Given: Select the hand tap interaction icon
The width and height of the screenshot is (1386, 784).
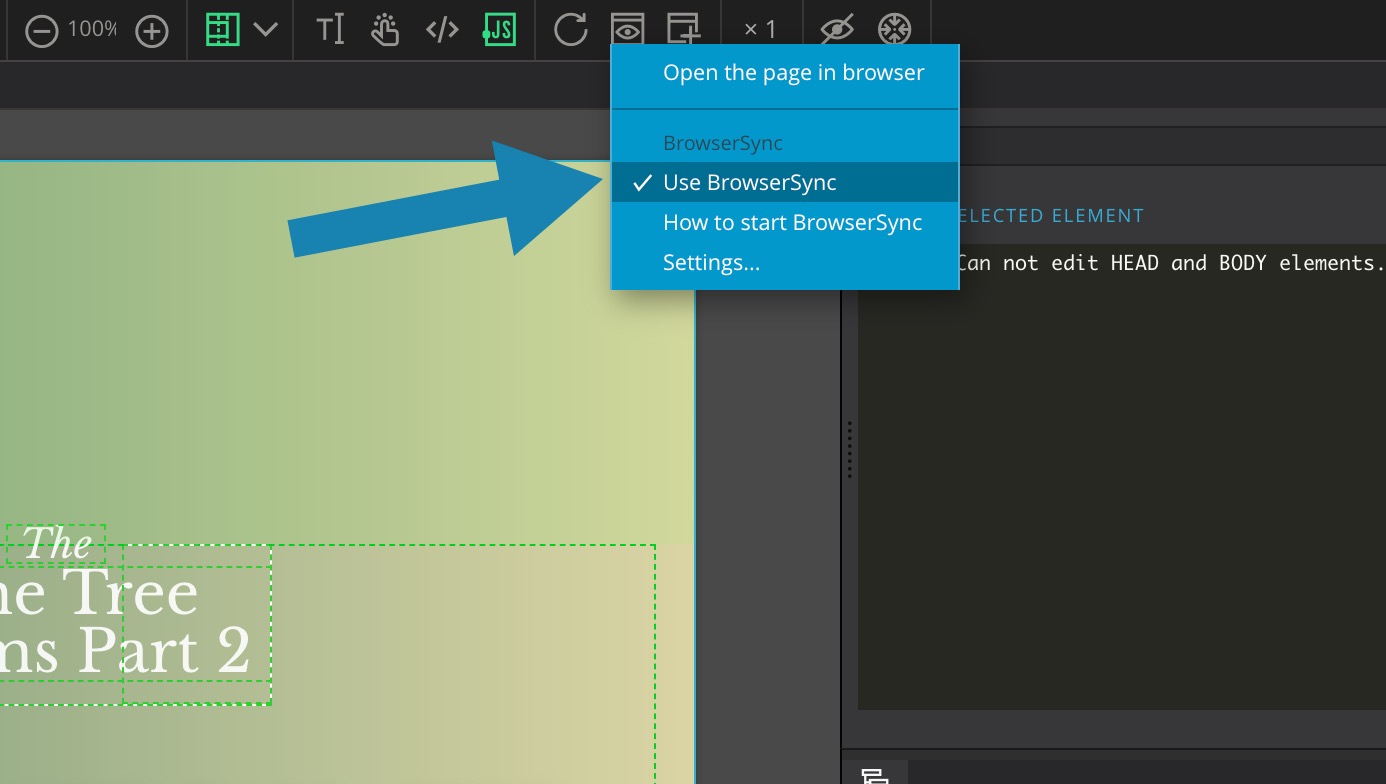Looking at the screenshot, I should (x=385, y=30).
